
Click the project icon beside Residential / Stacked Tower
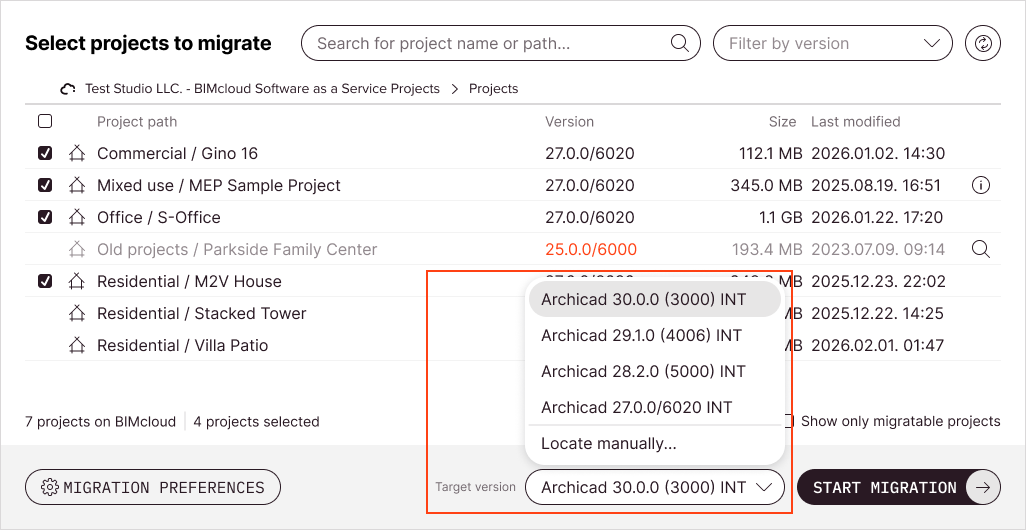[x=77, y=313]
